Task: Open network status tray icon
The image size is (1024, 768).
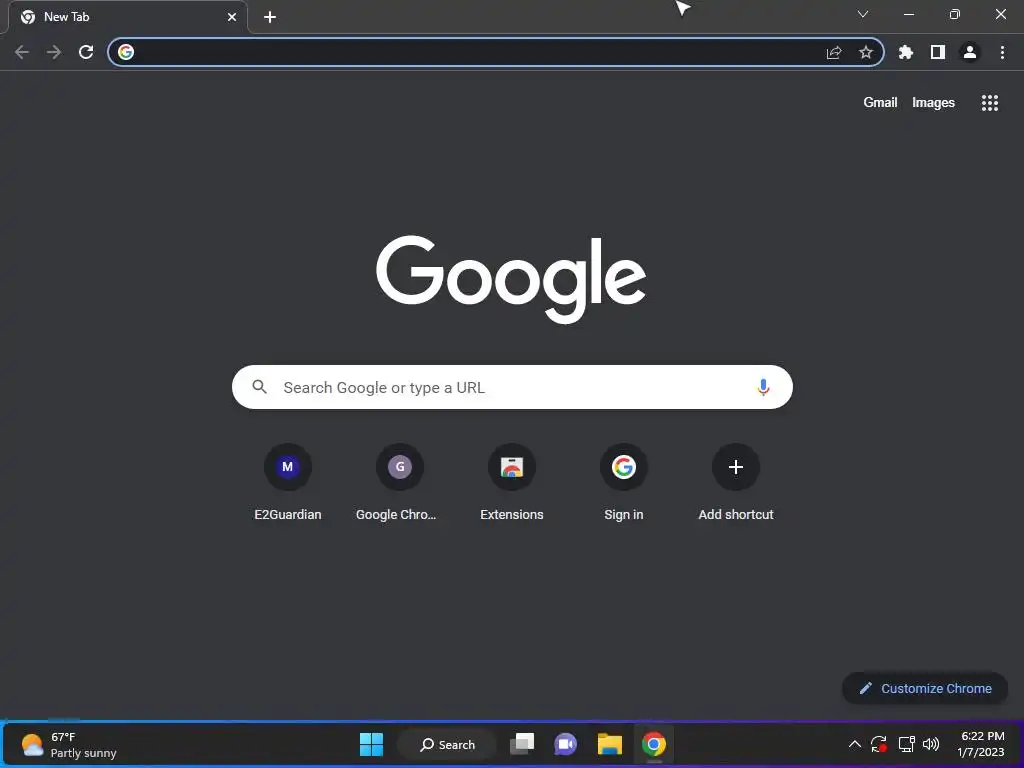Action: [x=906, y=744]
